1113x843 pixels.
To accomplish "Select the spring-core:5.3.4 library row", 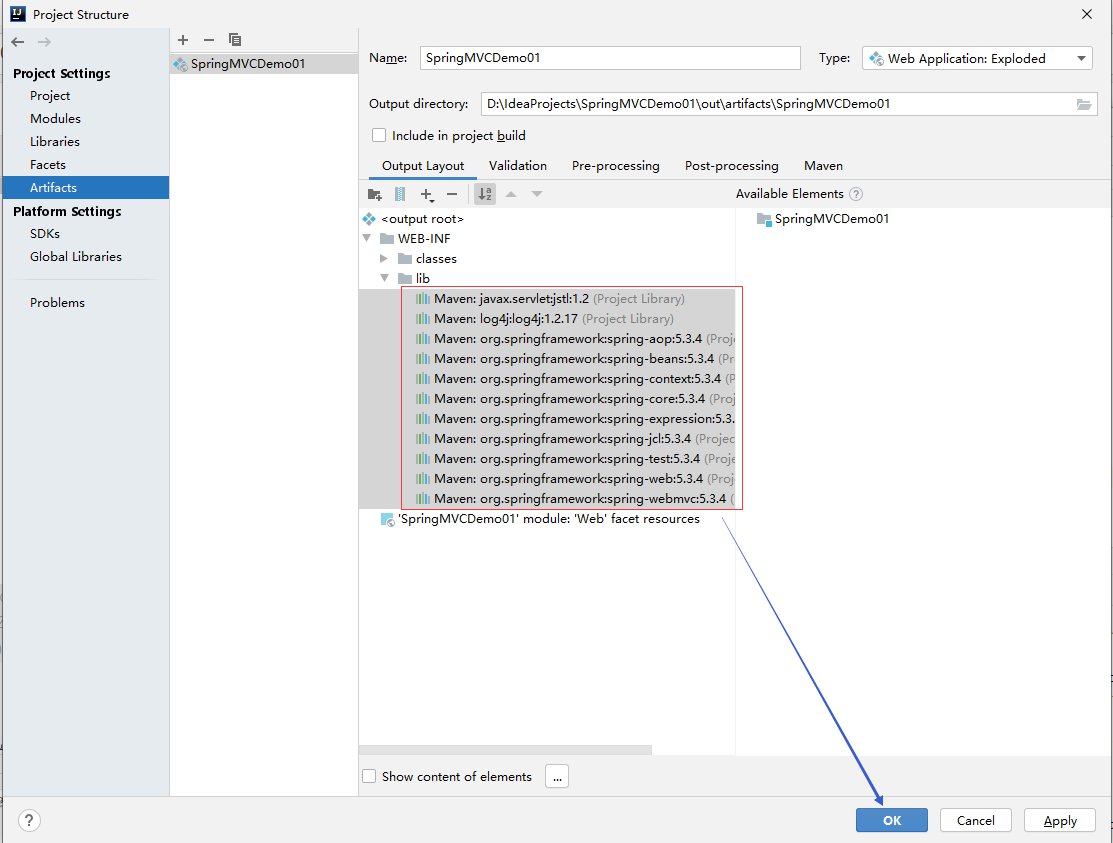I will click(547, 399).
